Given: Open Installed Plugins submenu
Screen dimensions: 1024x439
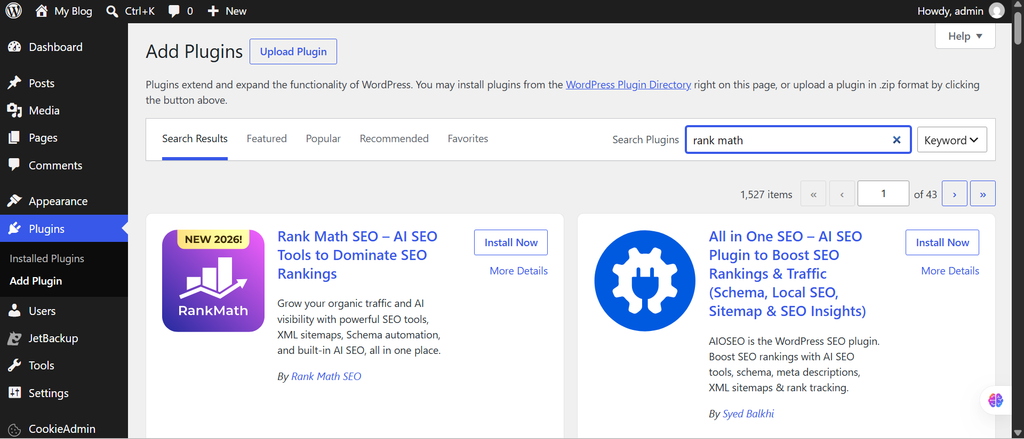Looking at the screenshot, I should pos(47,259).
